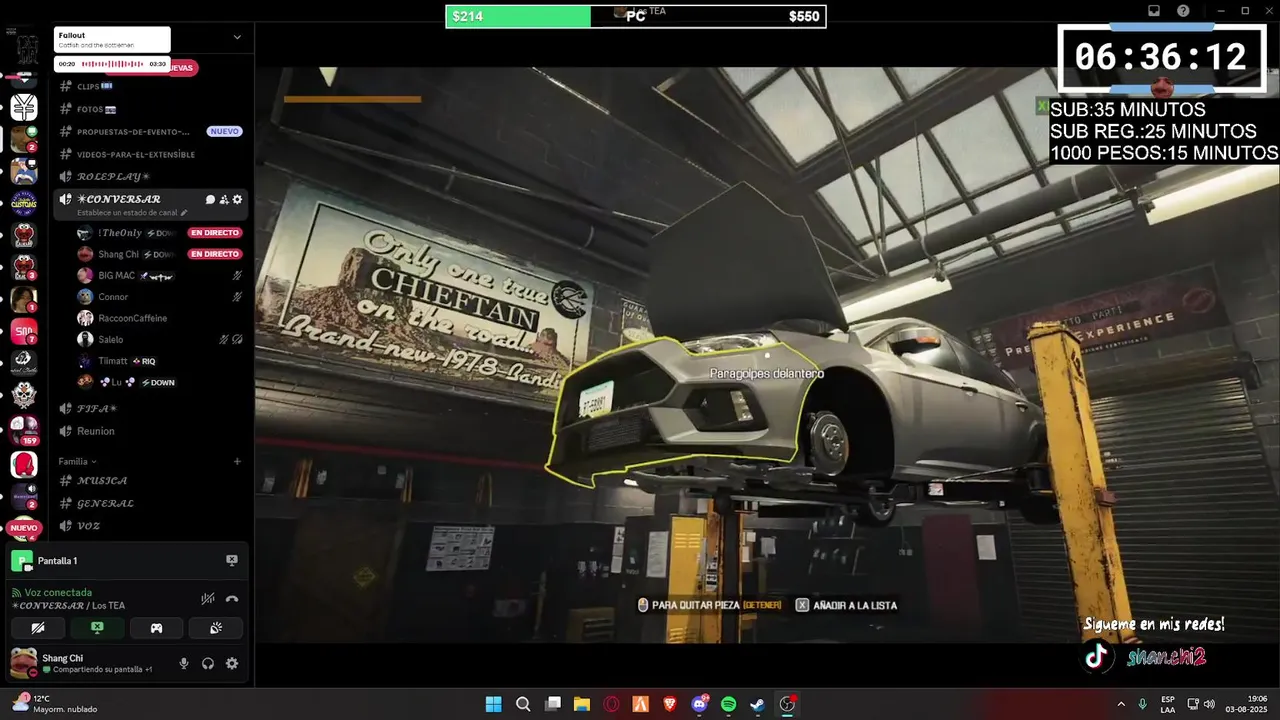
Task: Click the pencil icon to edit channel status
Action: [184, 212]
